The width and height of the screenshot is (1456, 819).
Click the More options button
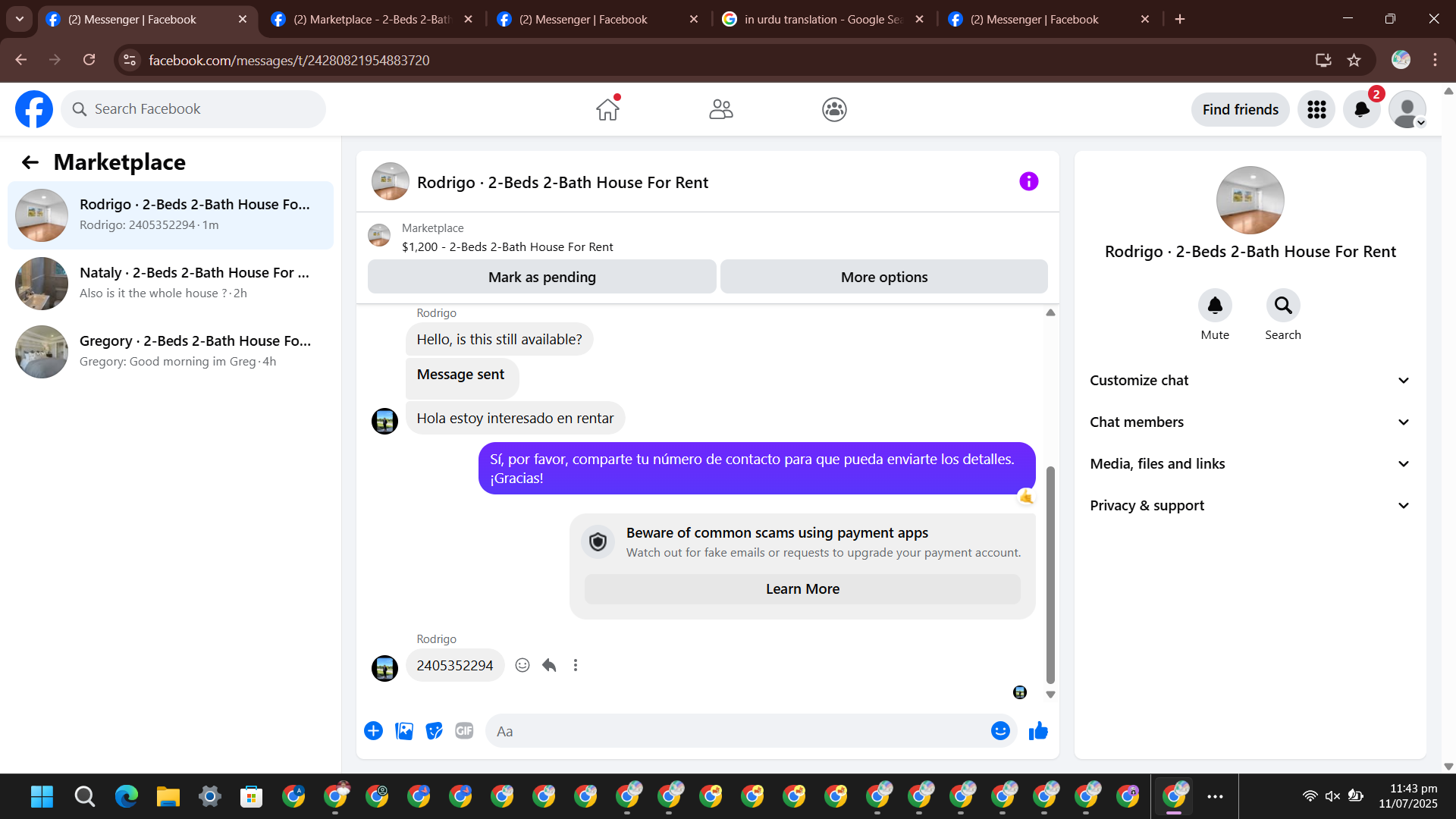coord(884,277)
